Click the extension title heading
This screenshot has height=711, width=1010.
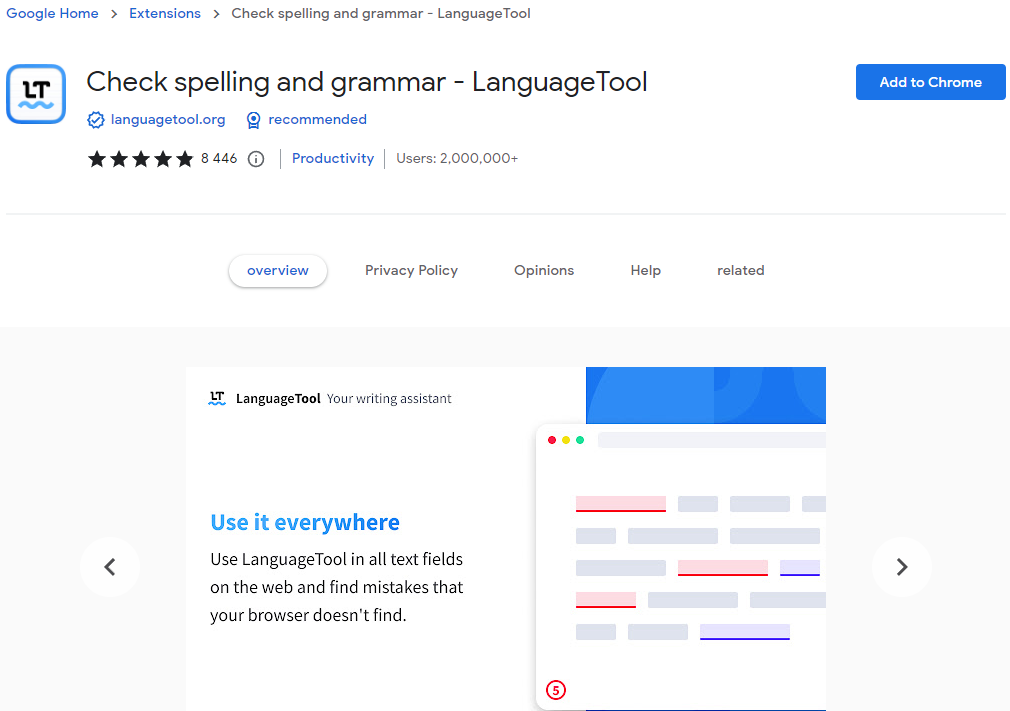[367, 82]
